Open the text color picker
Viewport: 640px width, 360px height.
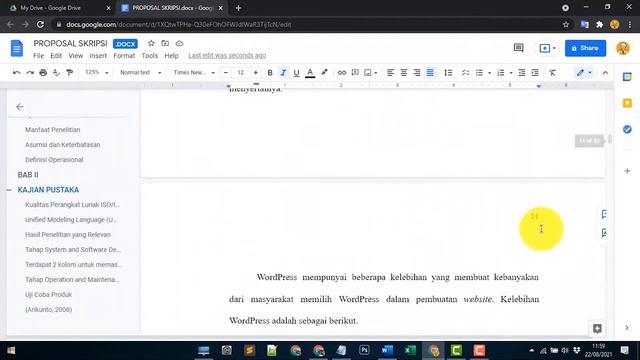click(310, 73)
